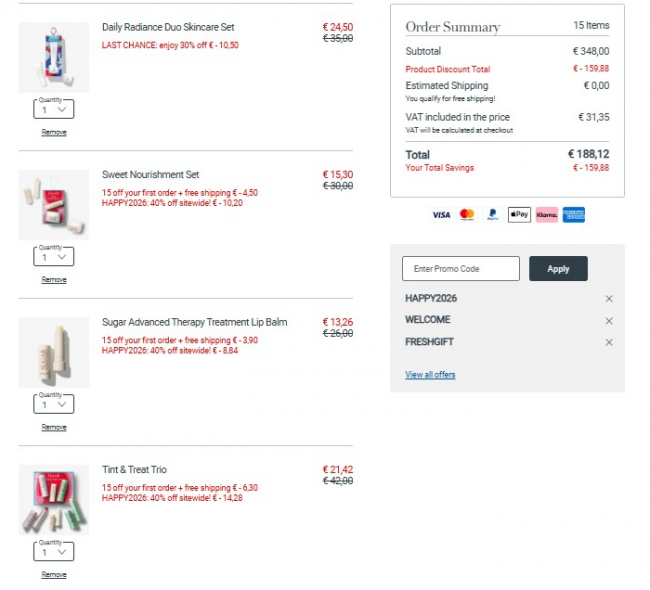The height and width of the screenshot is (590, 650).
Task: Remove Daily Radiance Duo Skincare Set
Action: click(54, 132)
